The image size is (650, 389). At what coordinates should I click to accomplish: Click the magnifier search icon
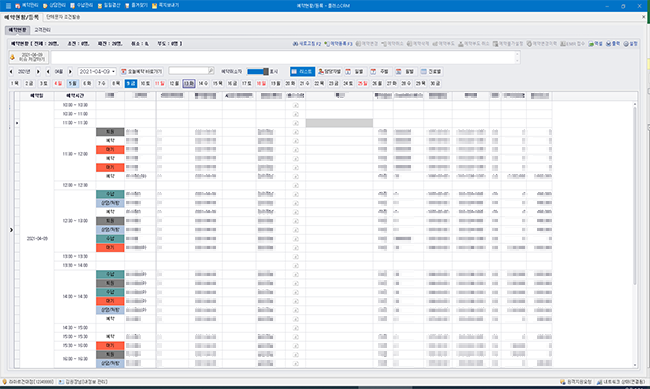(x=211, y=71)
